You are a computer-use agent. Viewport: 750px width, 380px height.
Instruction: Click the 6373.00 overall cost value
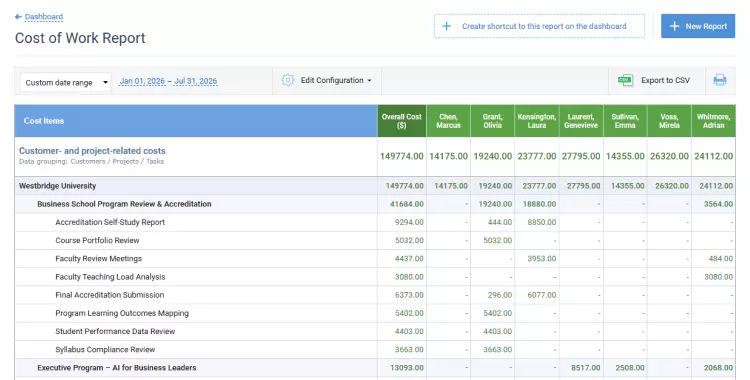(409, 295)
